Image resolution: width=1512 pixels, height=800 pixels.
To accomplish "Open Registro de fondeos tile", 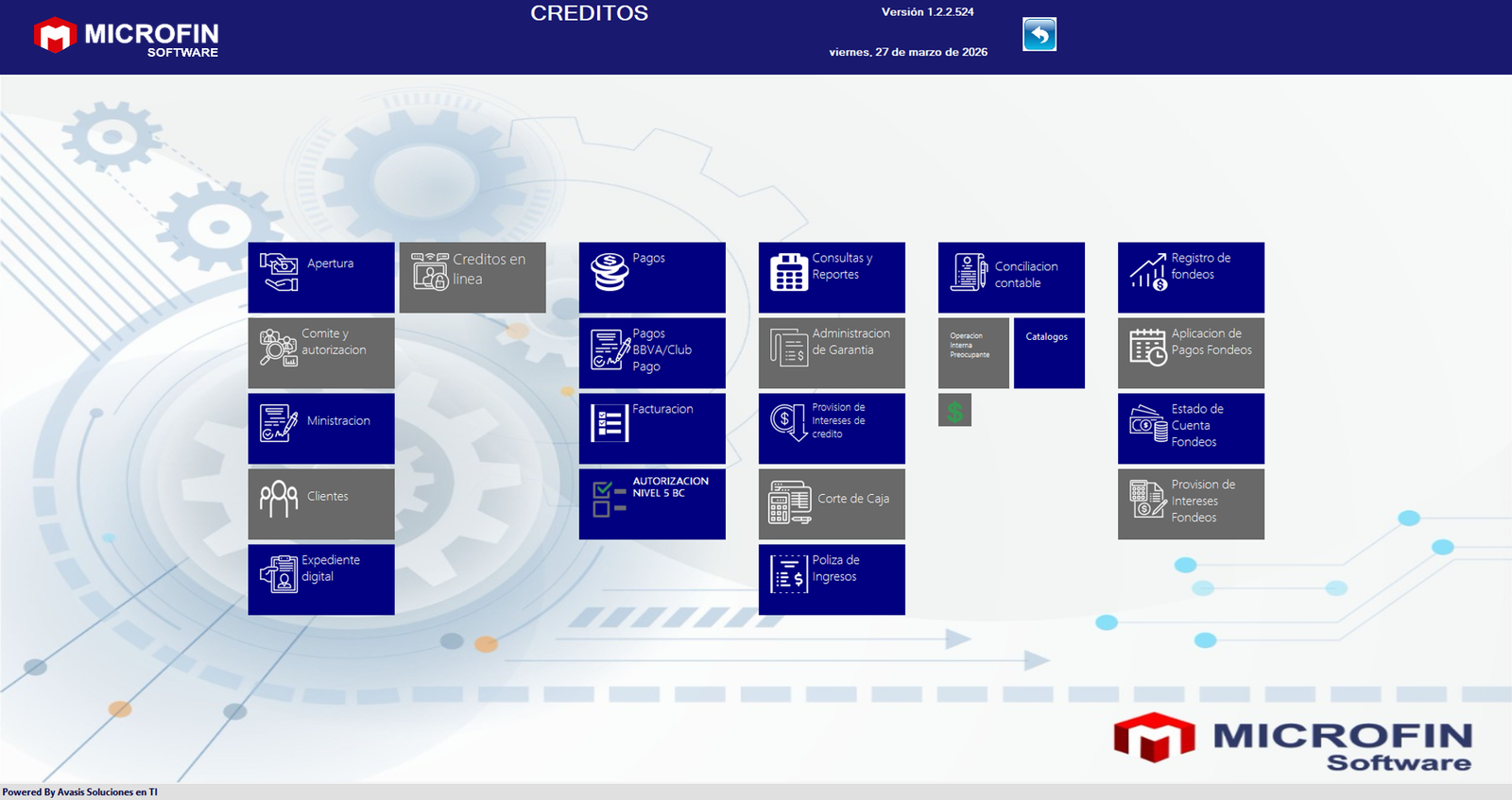I will click(1191, 277).
